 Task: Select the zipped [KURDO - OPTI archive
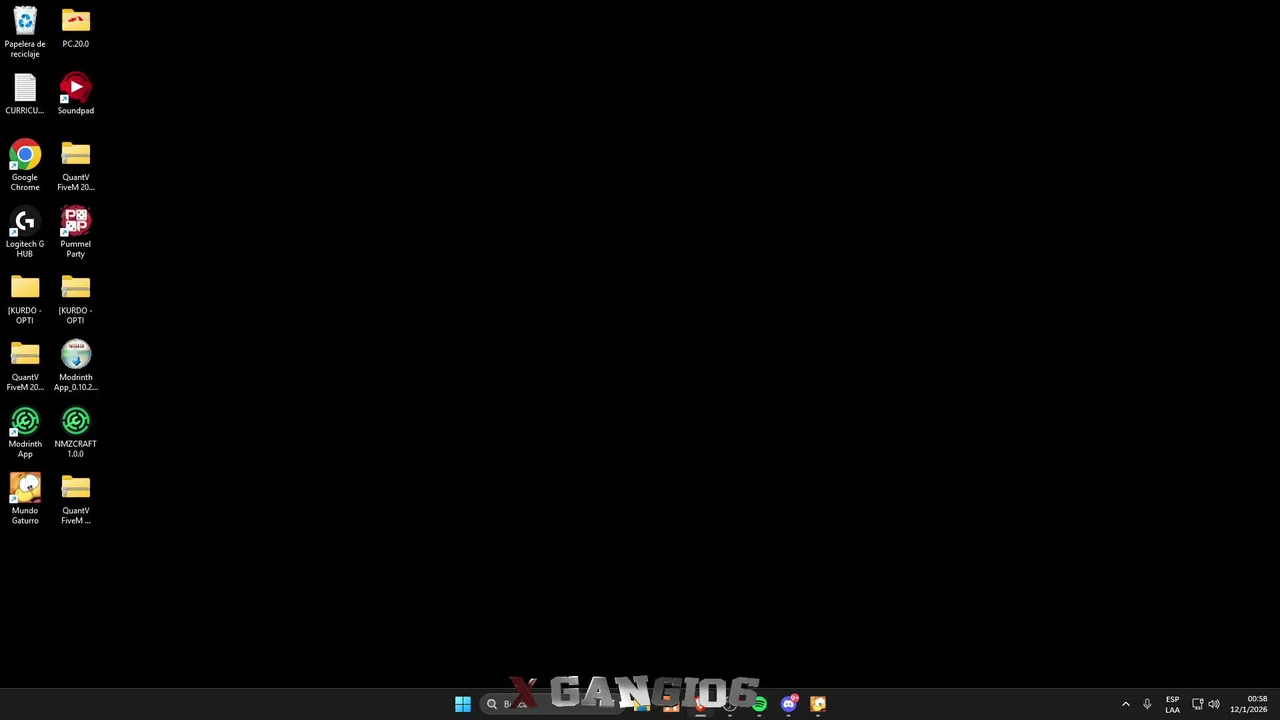[x=75, y=300]
